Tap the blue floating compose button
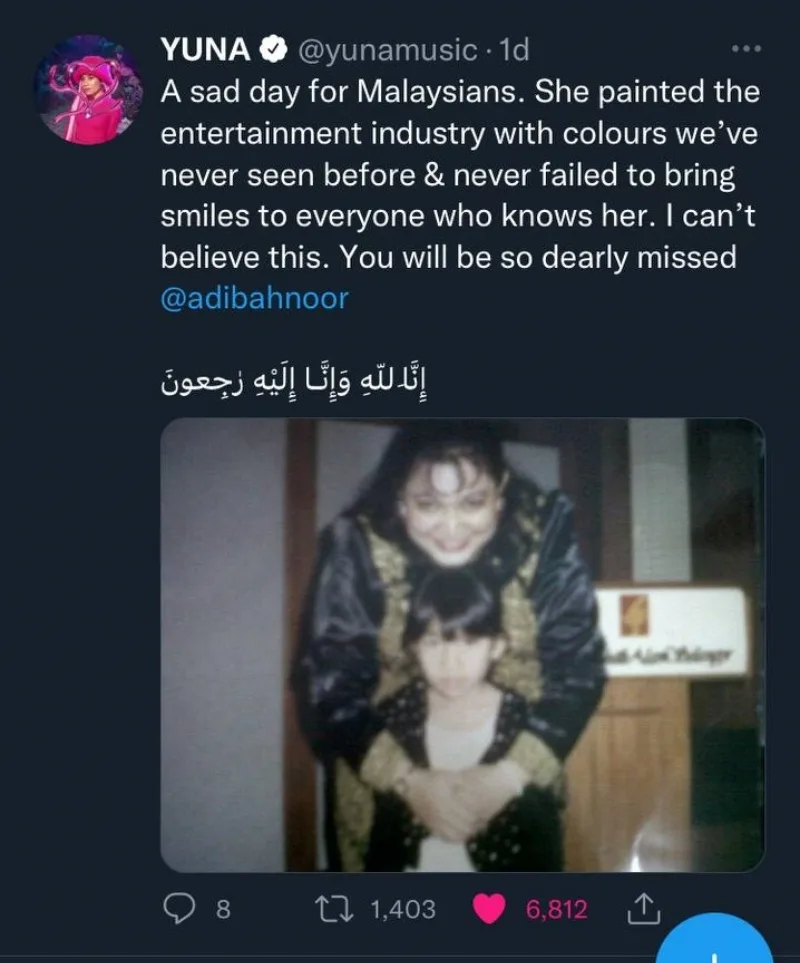 point(713,940)
